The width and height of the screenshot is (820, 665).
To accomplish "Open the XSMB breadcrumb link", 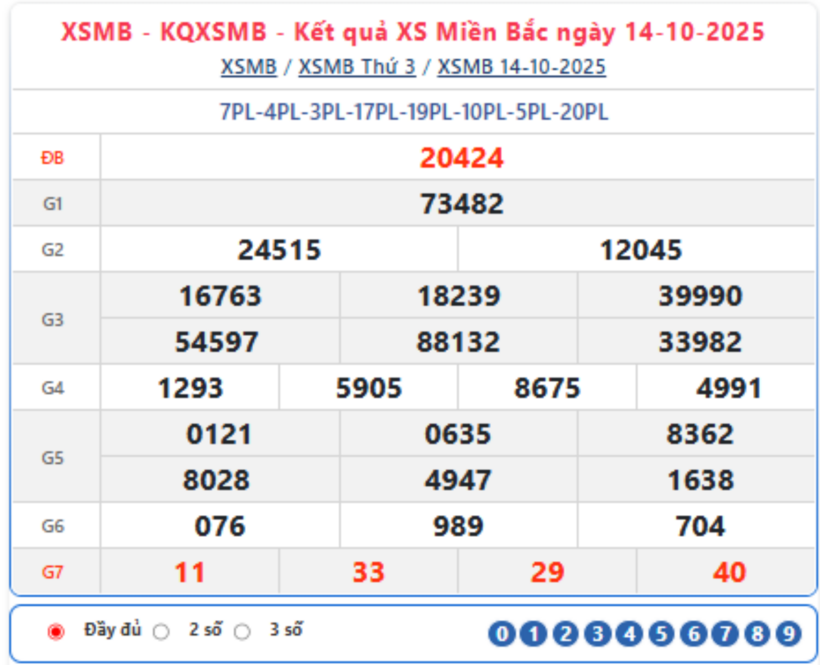I will (x=248, y=67).
